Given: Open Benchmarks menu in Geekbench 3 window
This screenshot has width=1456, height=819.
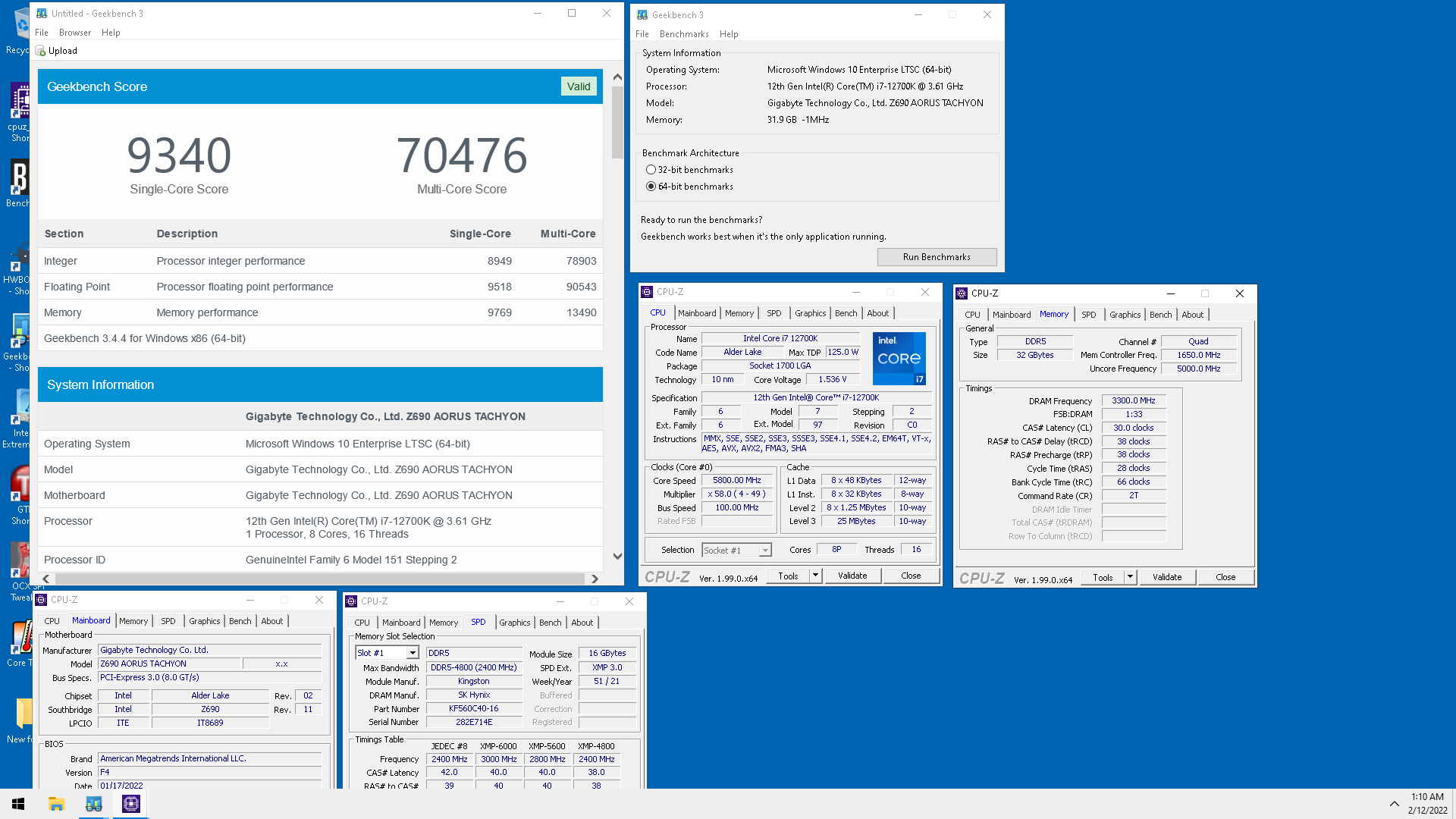Looking at the screenshot, I should [x=684, y=34].
